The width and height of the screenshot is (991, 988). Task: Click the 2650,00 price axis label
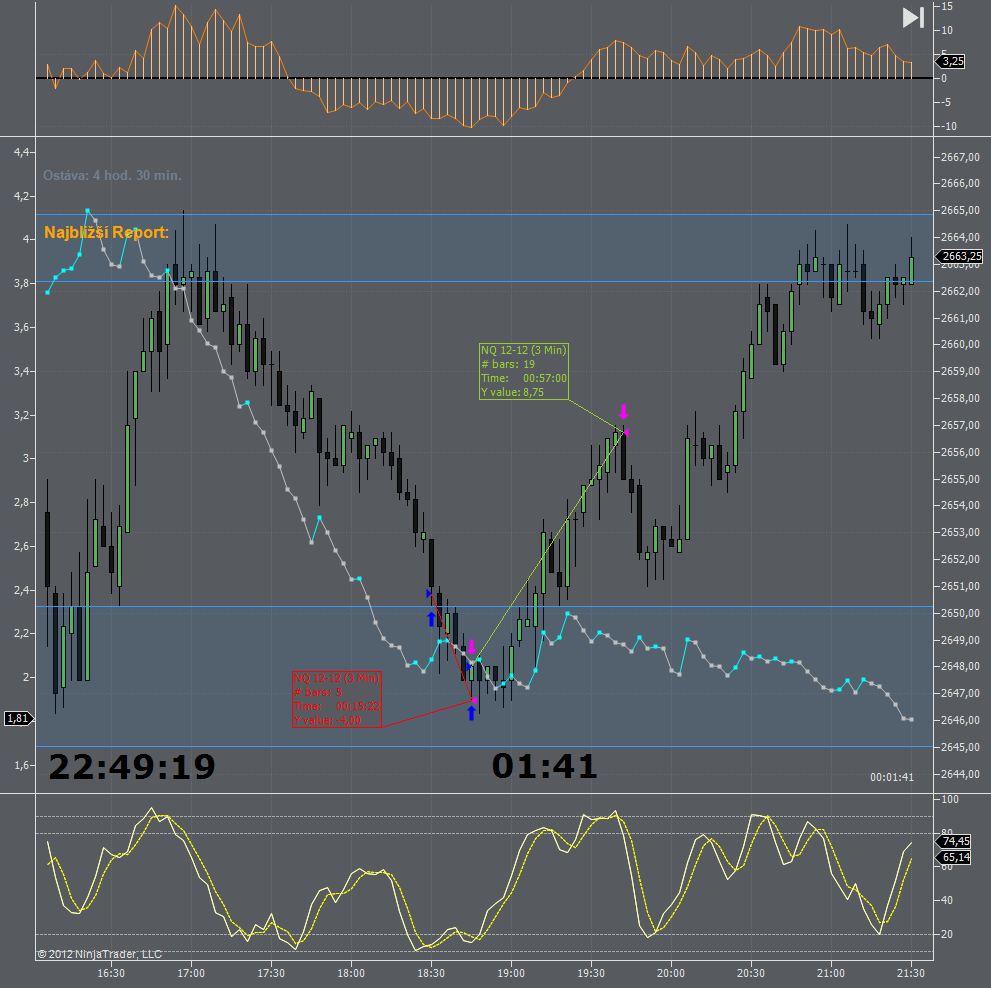[x=960, y=613]
